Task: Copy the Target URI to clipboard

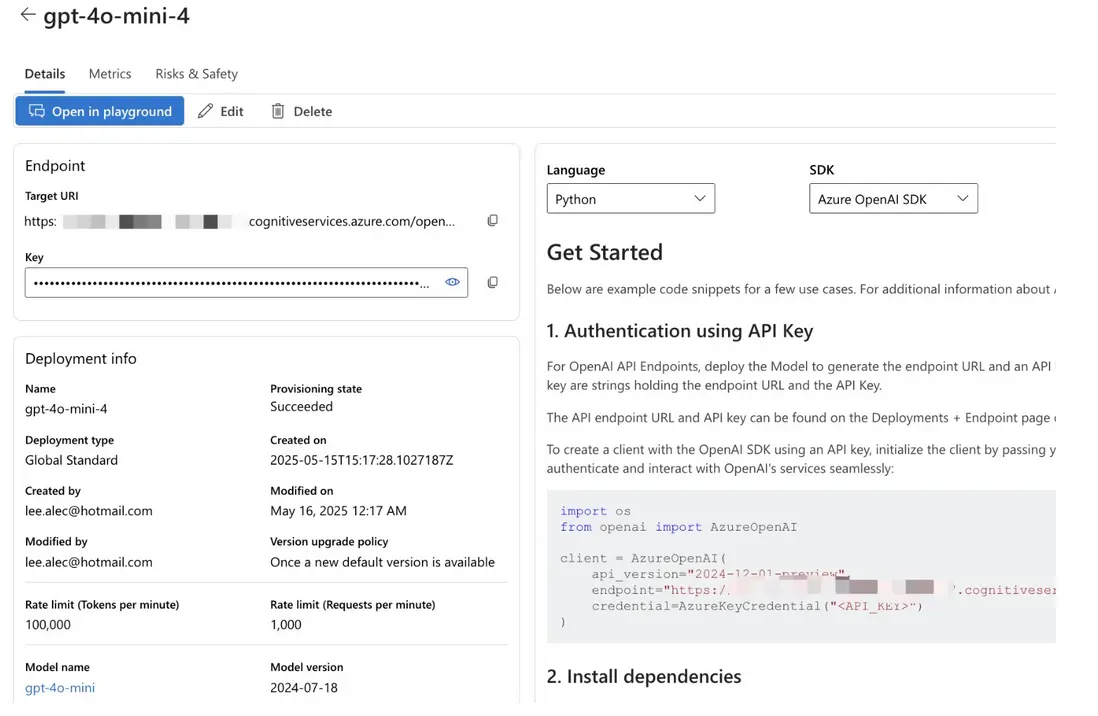Action: click(x=492, y=221)
